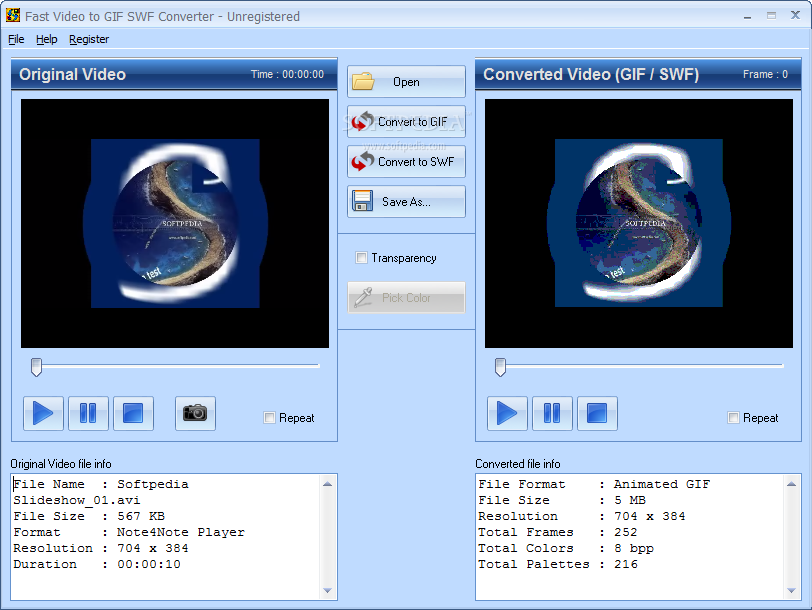
Task: Open the Register menu
Action: coord(89,39)
